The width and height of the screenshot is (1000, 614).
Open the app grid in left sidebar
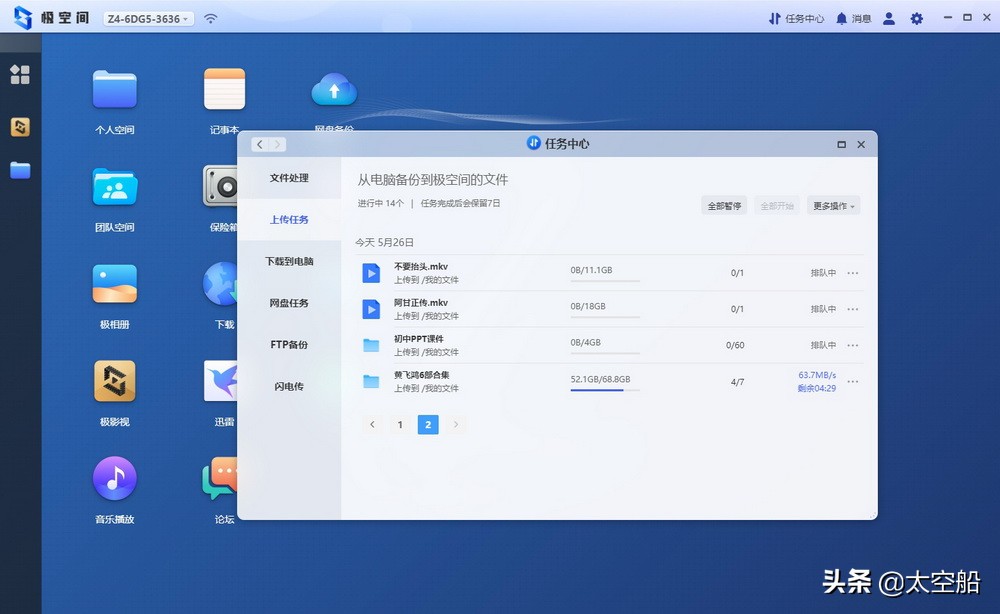click(20, 75)
